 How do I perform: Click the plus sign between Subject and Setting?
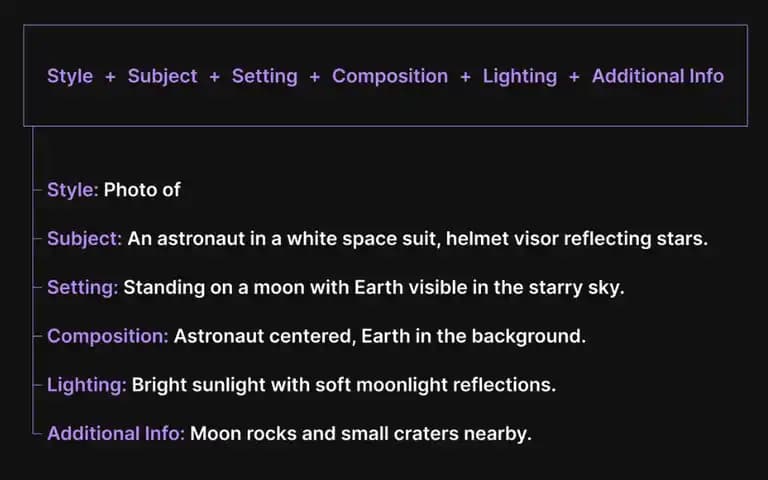215,77
